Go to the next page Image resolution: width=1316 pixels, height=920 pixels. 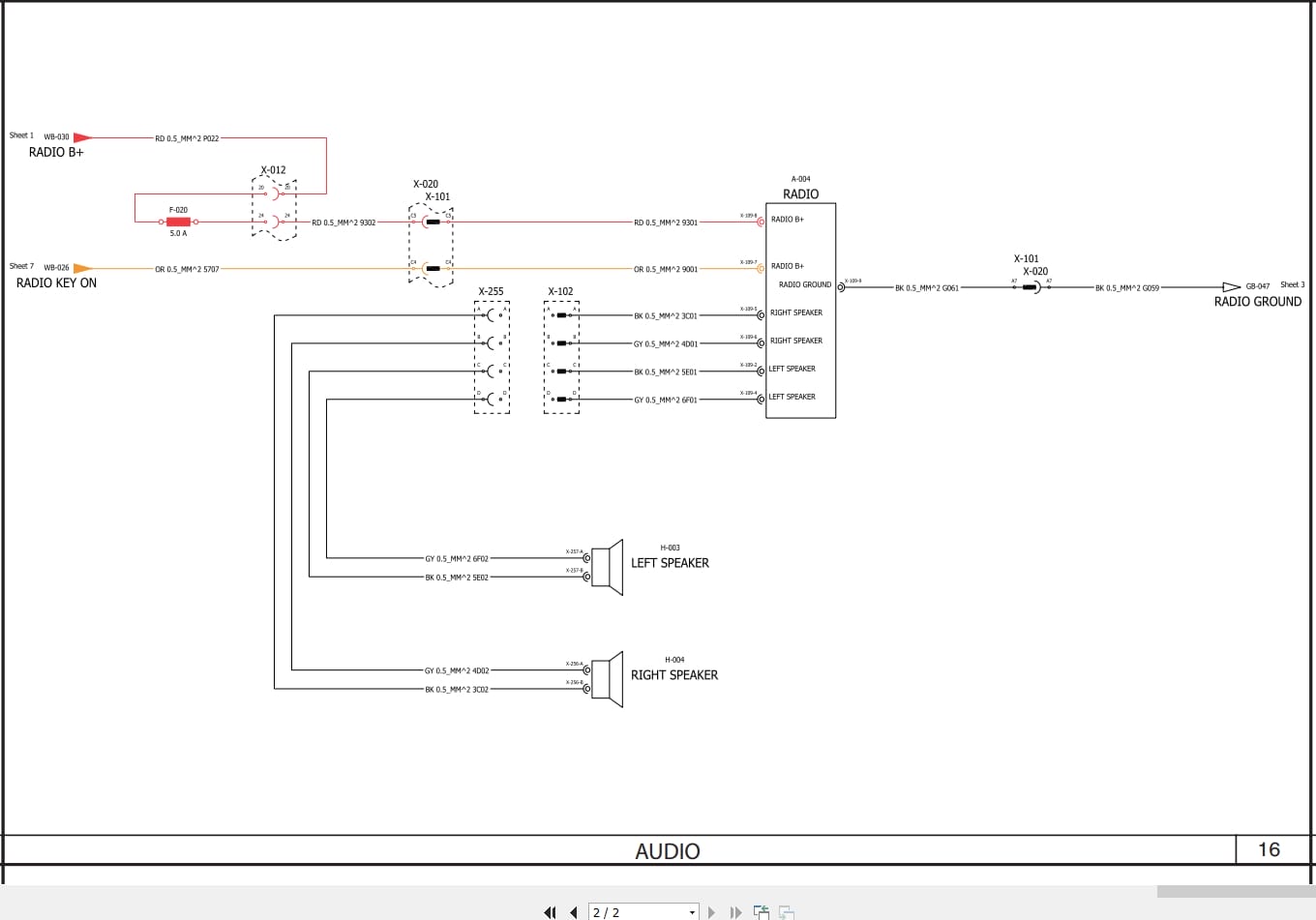[712, 912]
